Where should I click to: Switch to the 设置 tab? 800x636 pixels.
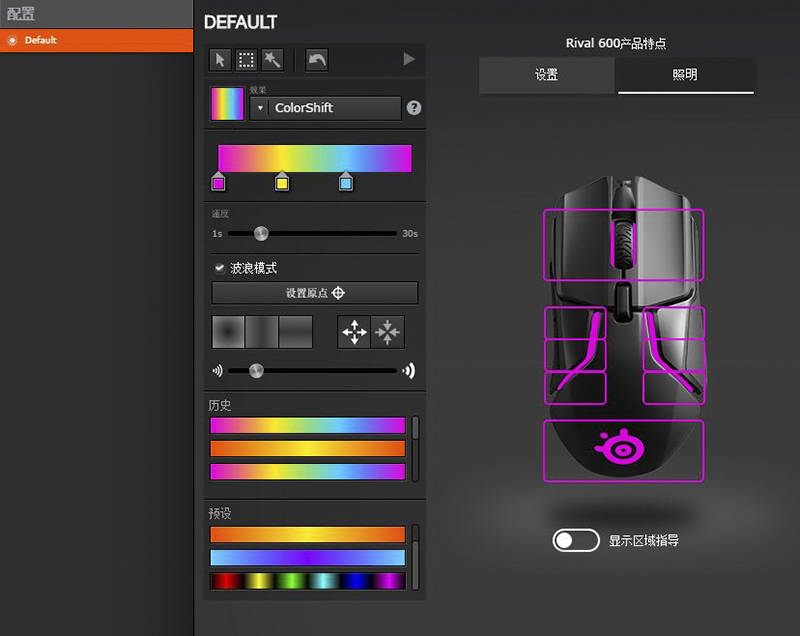click(547, 75)
